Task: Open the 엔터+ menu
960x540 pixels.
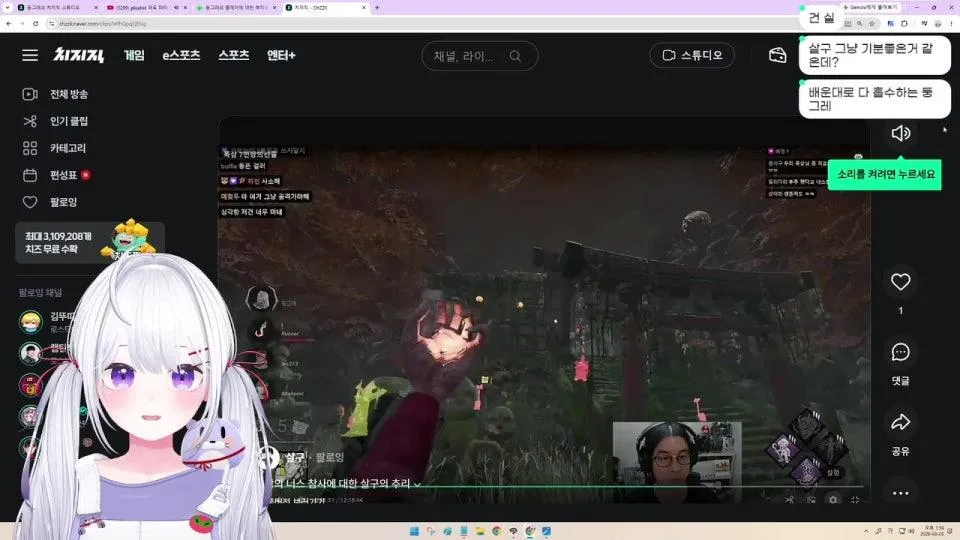Action: pyautogui.click(x=281, y=55)
